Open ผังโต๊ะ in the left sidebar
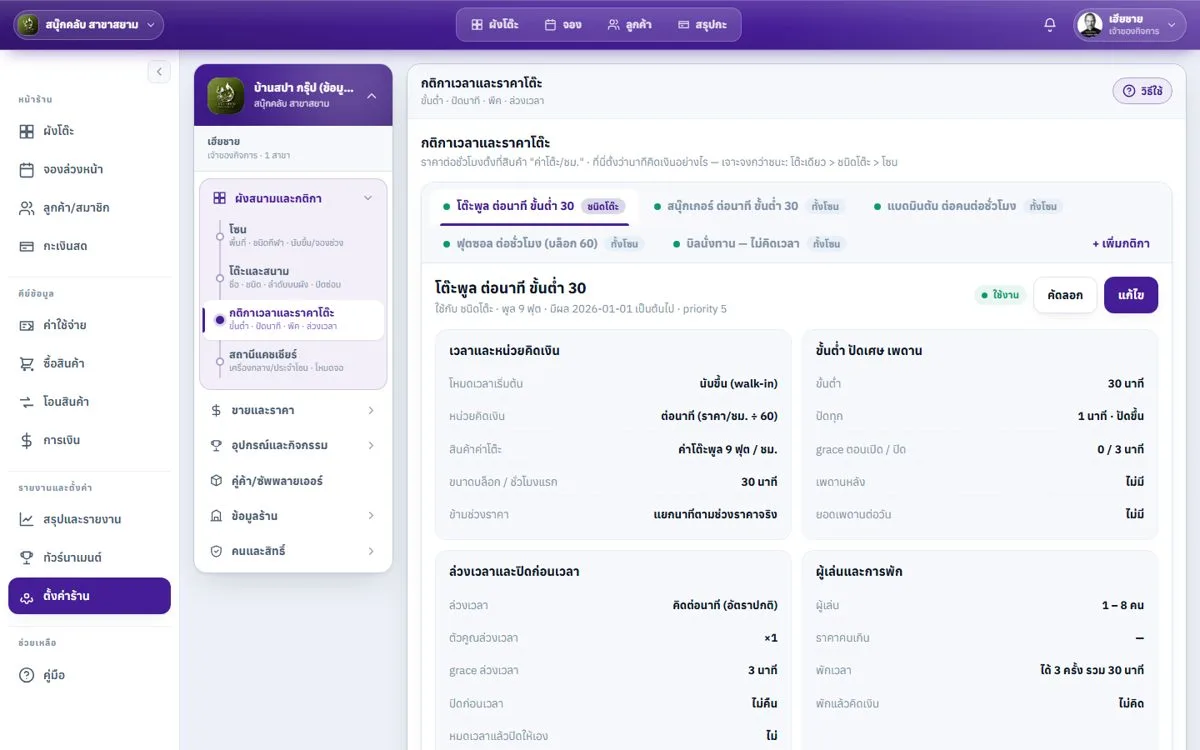Viewport: 1200px width, 750px height. tap(89, 131)
